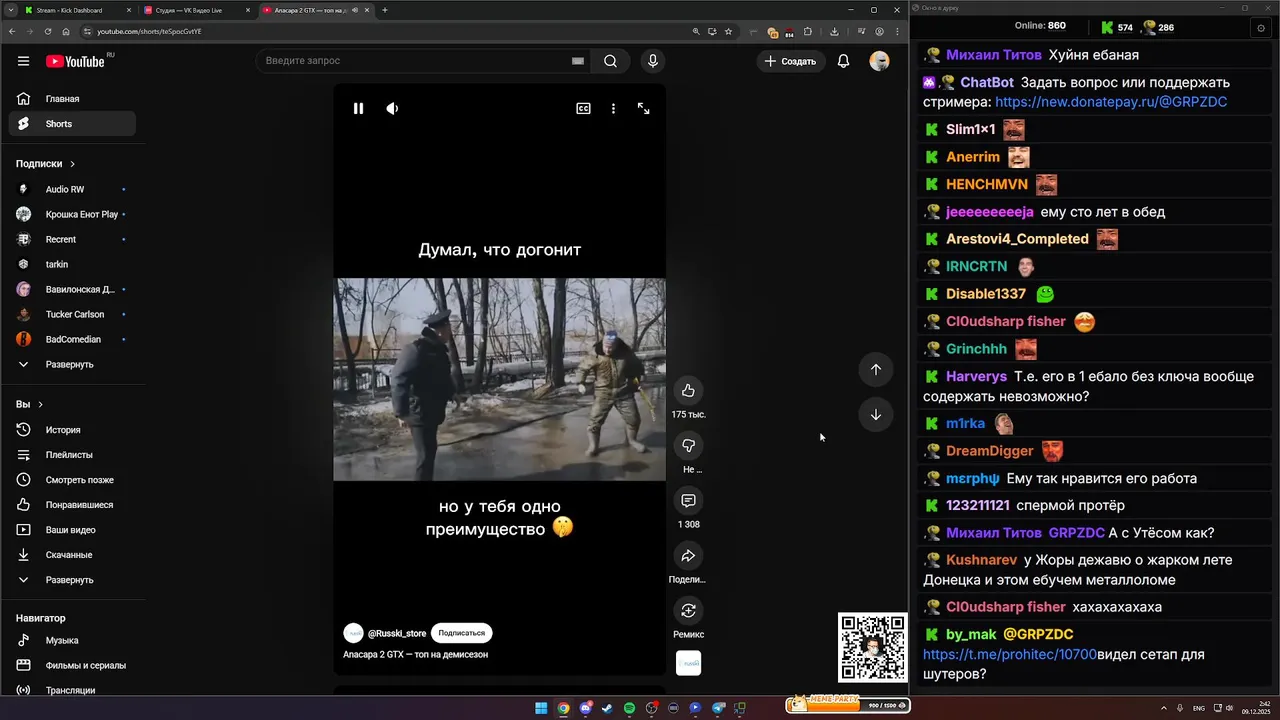Open Понравившиеся liked videos
The height and width of the screenshot is (720, 1280).
point(72,505)
